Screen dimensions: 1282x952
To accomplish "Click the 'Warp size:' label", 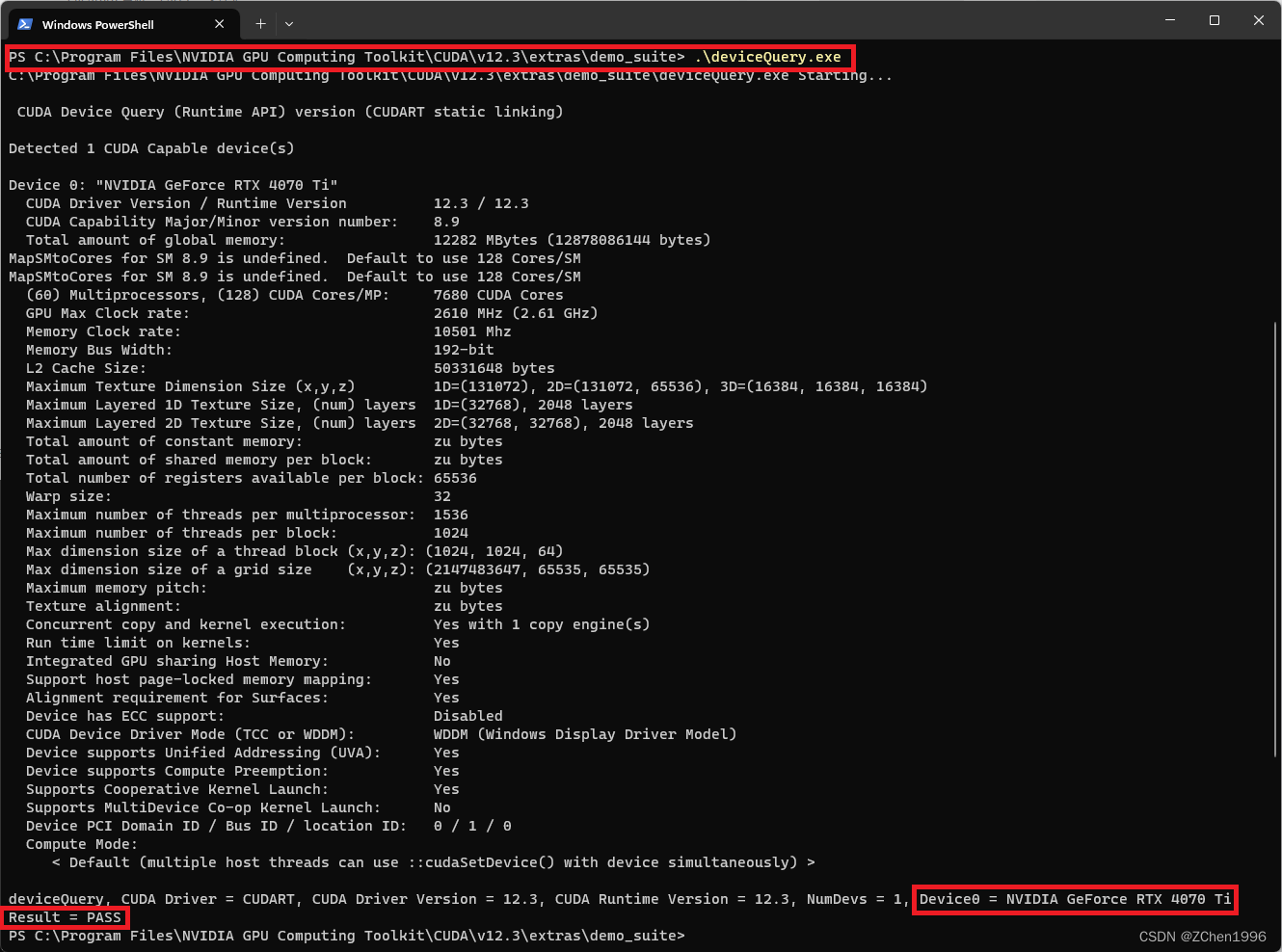I will (68, 496).
